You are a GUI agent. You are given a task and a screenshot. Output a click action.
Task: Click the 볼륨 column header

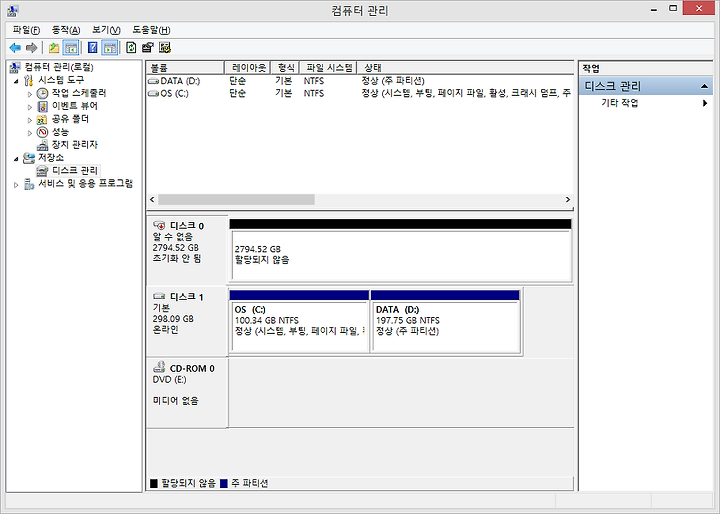click(x=185, y=68)
